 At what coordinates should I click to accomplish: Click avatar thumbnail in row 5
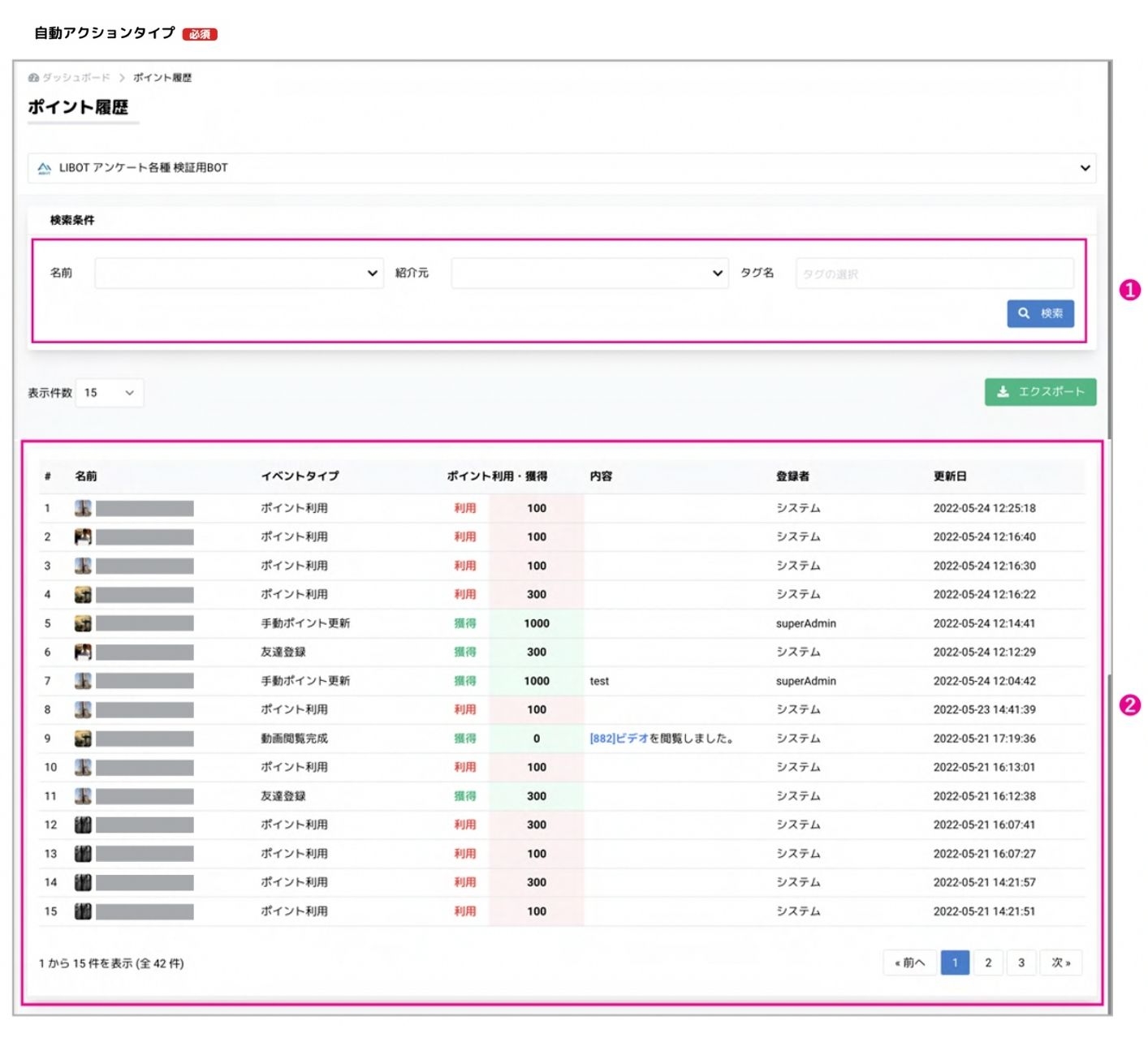click(x=83, y=623)
